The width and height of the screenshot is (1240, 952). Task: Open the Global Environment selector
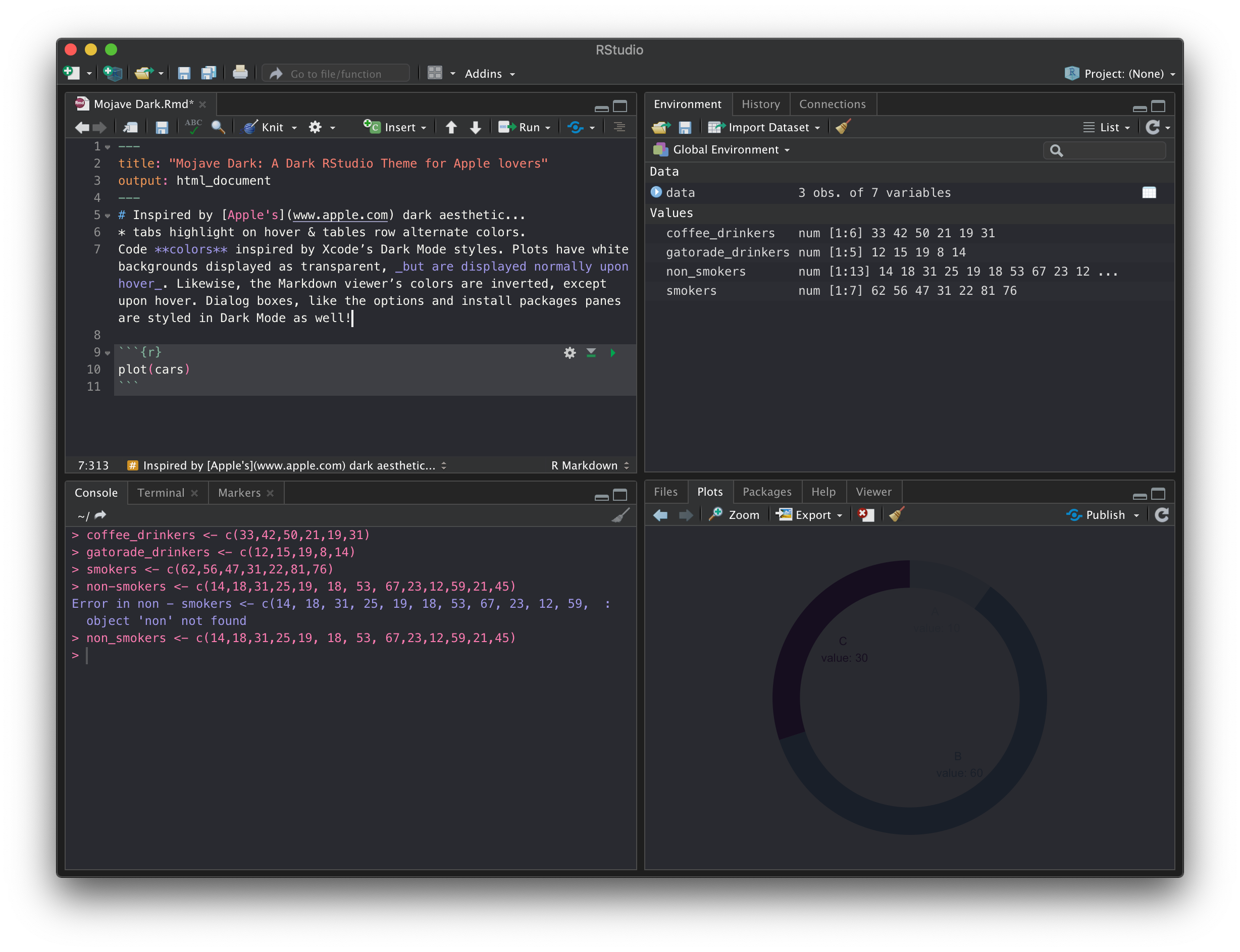tap(721, 149)
